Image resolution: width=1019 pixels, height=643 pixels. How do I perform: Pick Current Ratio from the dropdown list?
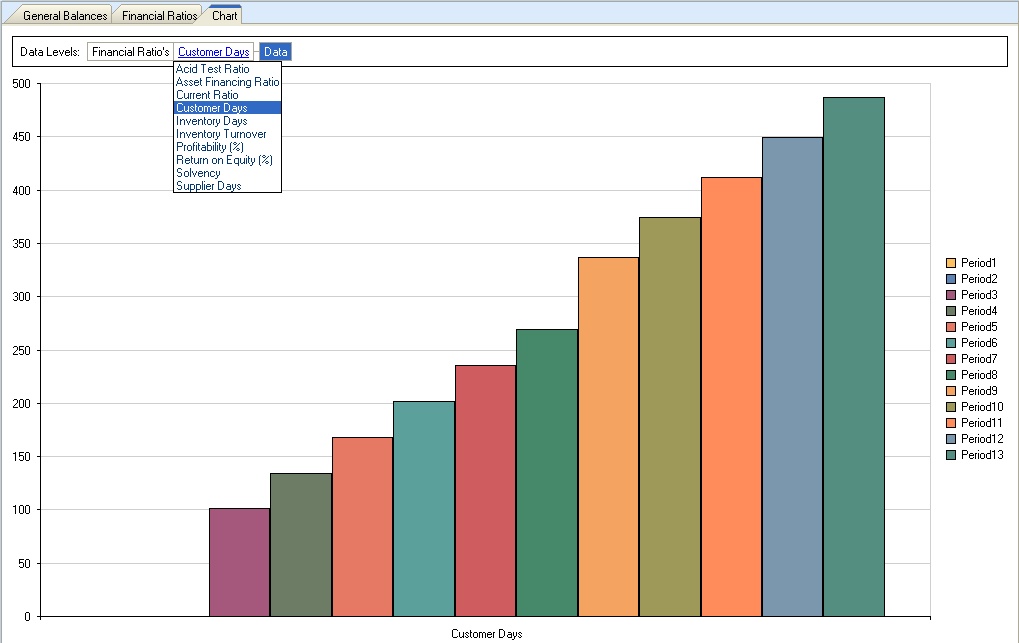(207, 95)
